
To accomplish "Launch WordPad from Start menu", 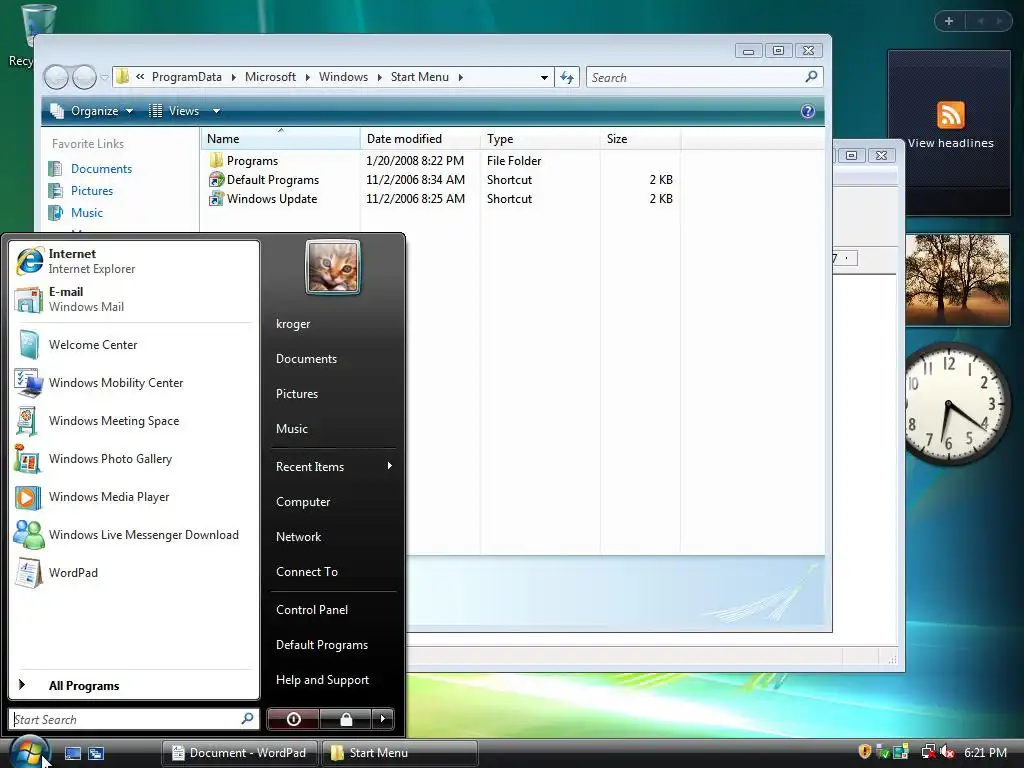I will point(134,573).
